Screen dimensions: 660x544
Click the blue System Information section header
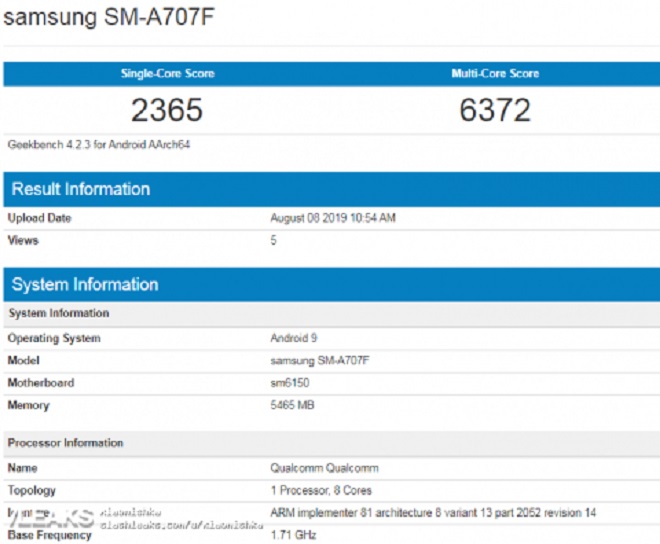[84, 285]
